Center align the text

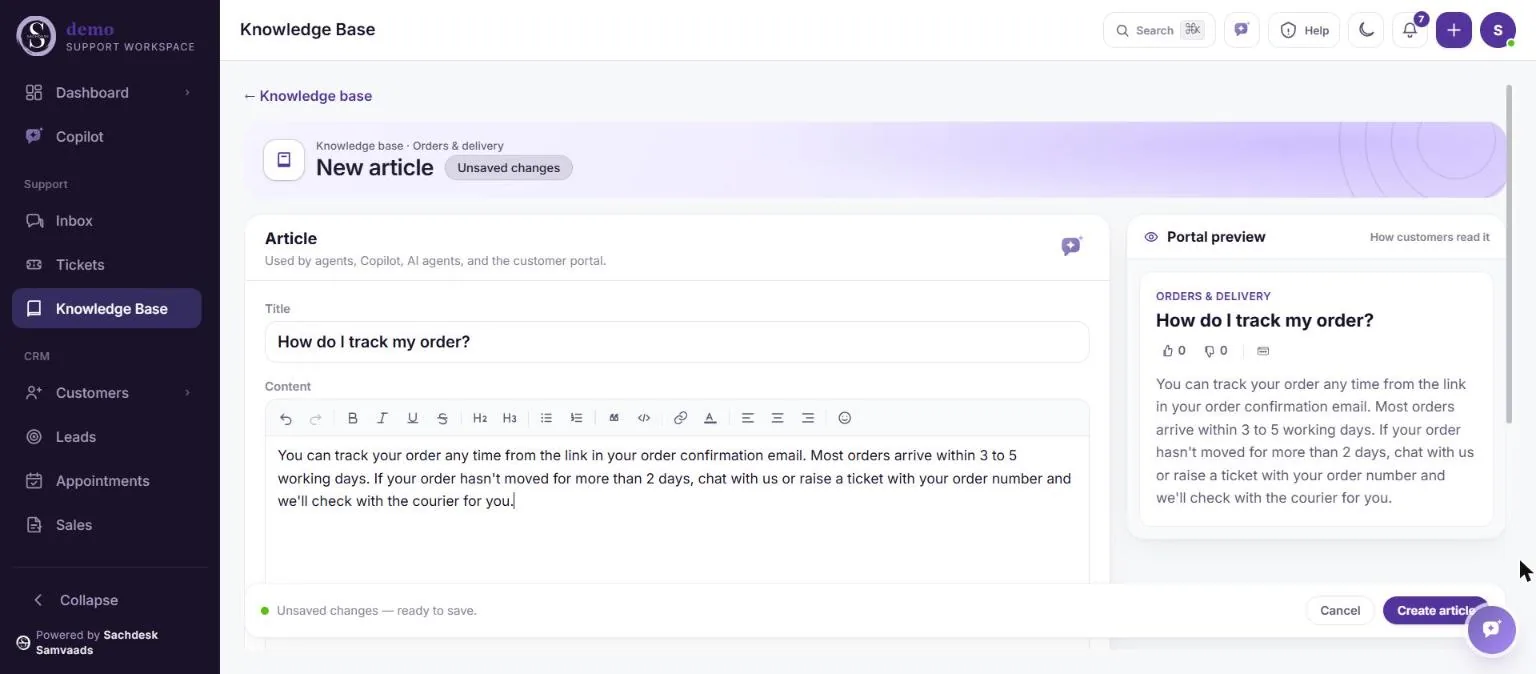pyautogui.click(x=777, y=418)
